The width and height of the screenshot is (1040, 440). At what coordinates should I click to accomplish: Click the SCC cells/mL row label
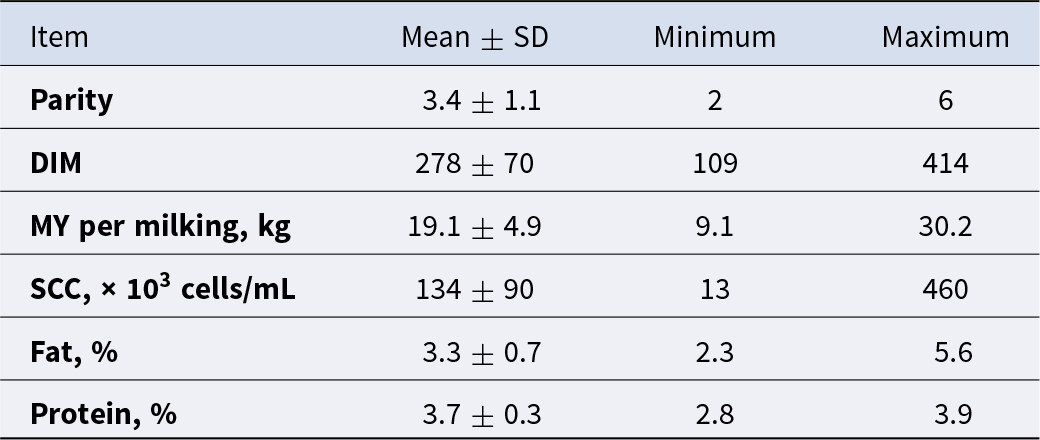tap(162, 288)
